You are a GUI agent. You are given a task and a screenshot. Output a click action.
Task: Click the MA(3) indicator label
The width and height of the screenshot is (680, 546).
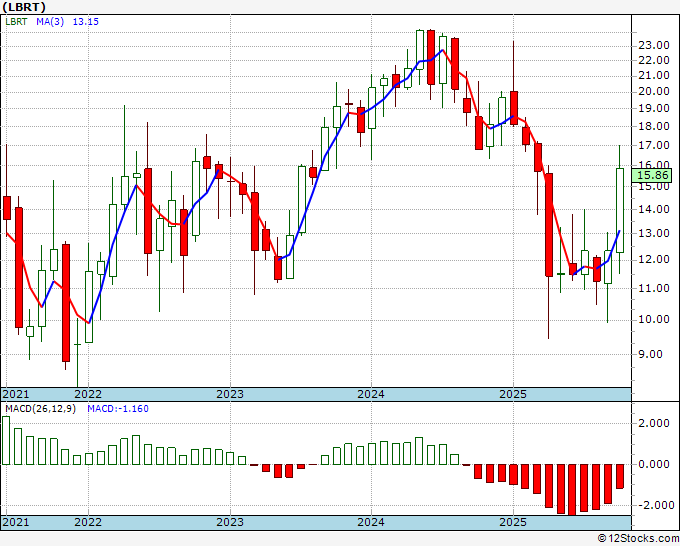(50, 22)
